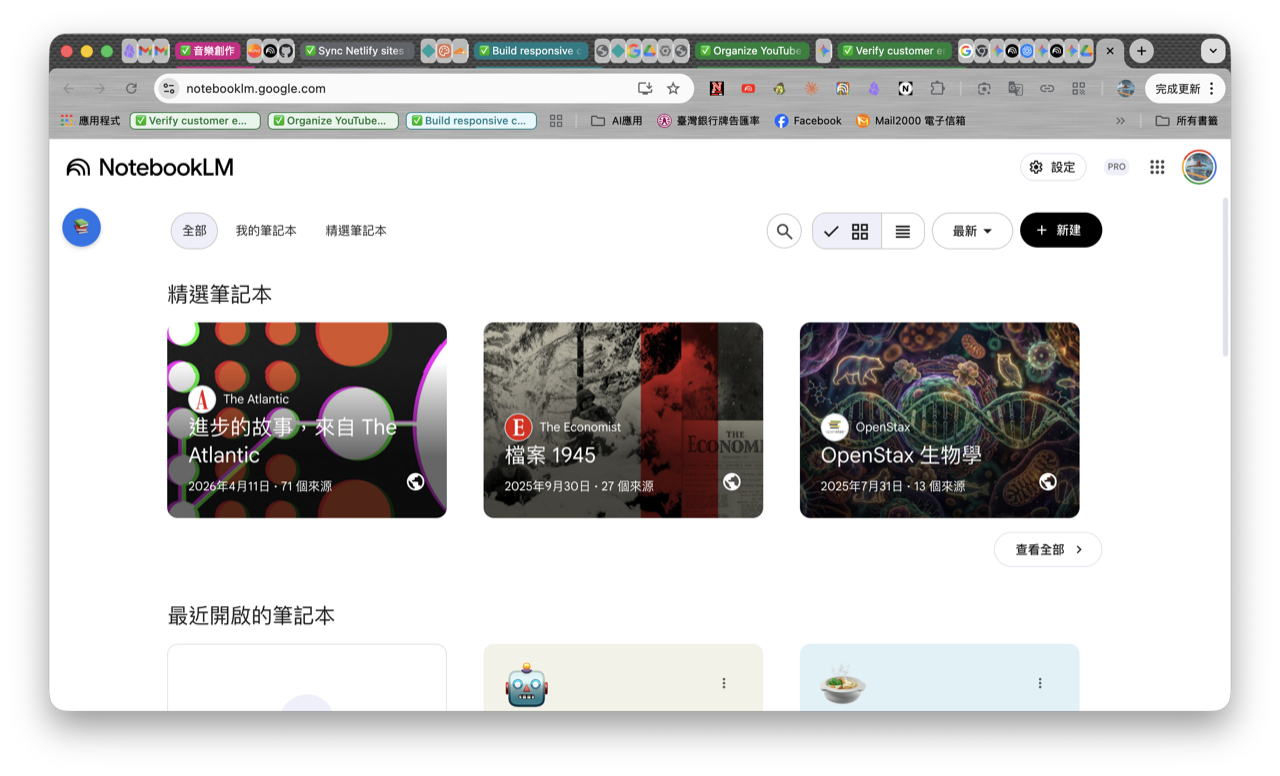
Task: Click the NotebookLM logo
Action: (150, 167)
